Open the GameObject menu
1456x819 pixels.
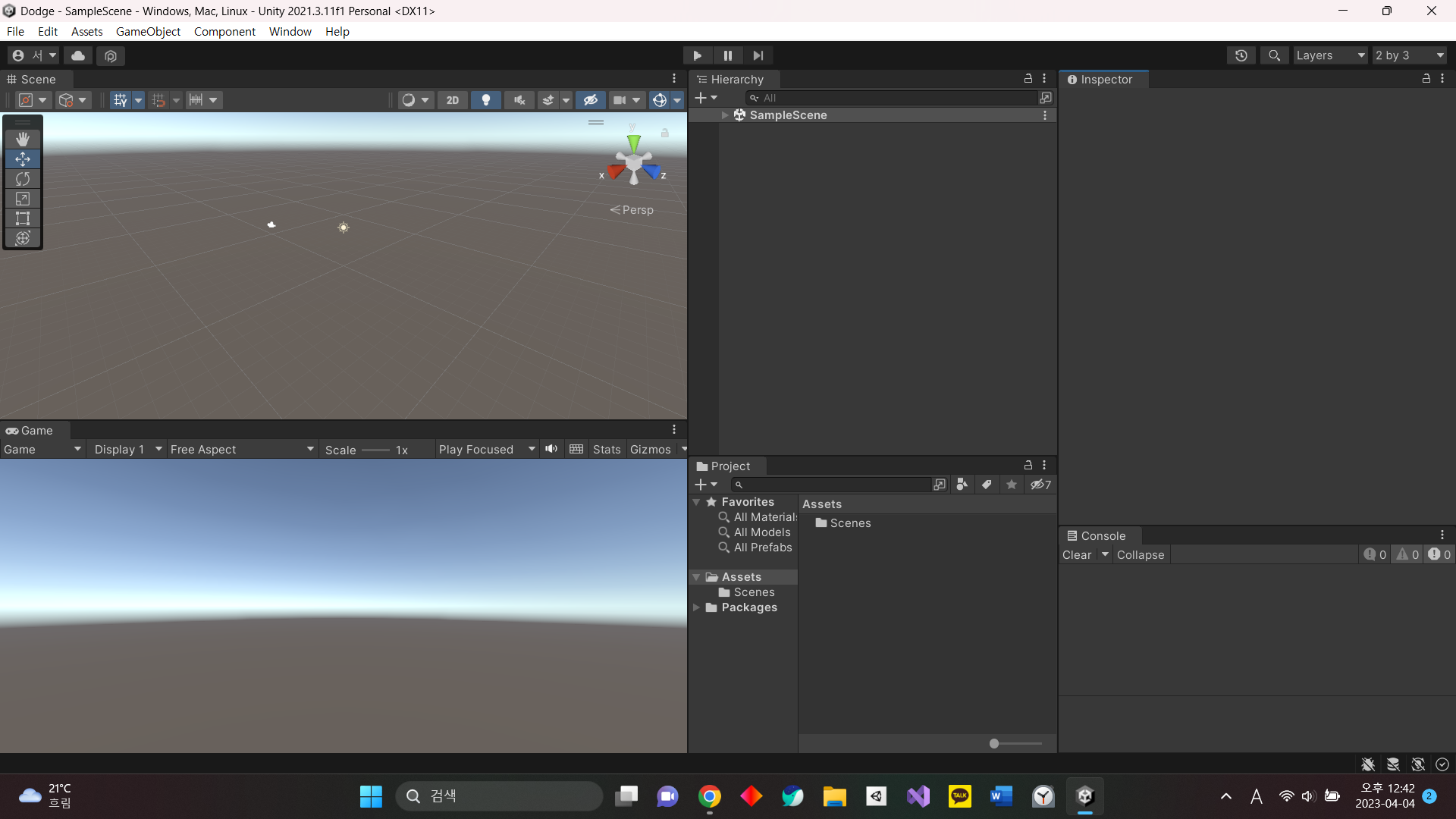pos(148,31)
